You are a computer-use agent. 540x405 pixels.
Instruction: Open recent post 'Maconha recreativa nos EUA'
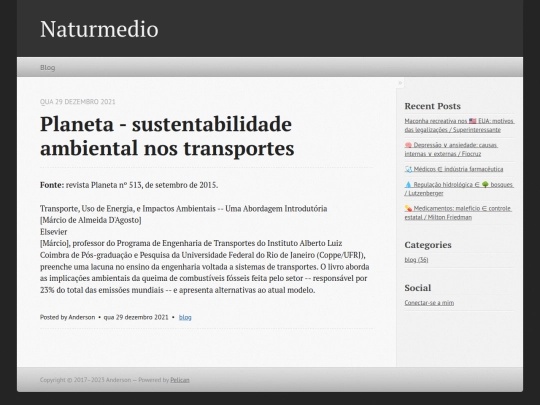459,125
